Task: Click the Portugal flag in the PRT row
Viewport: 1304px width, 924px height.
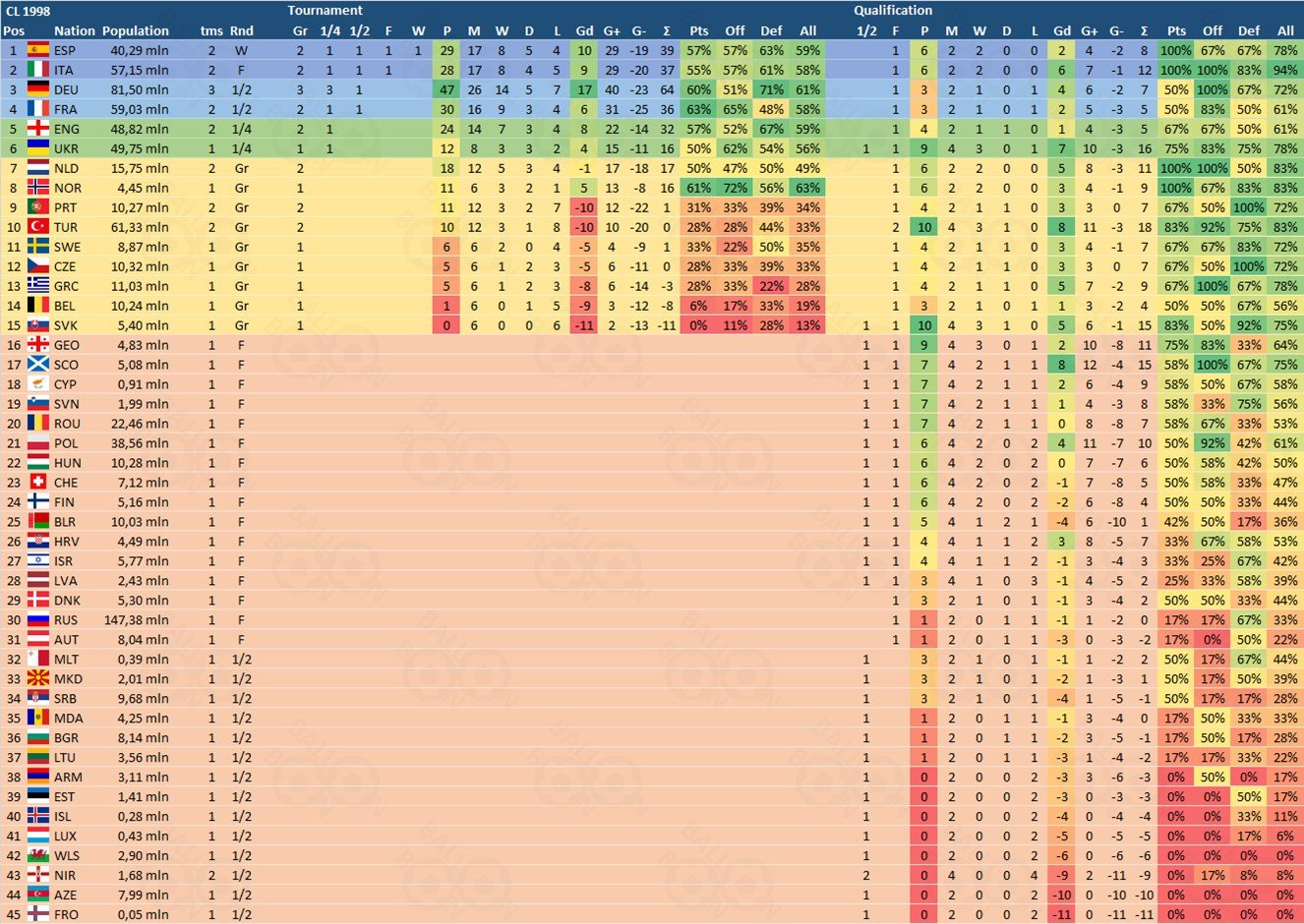Action: (38, 207)
